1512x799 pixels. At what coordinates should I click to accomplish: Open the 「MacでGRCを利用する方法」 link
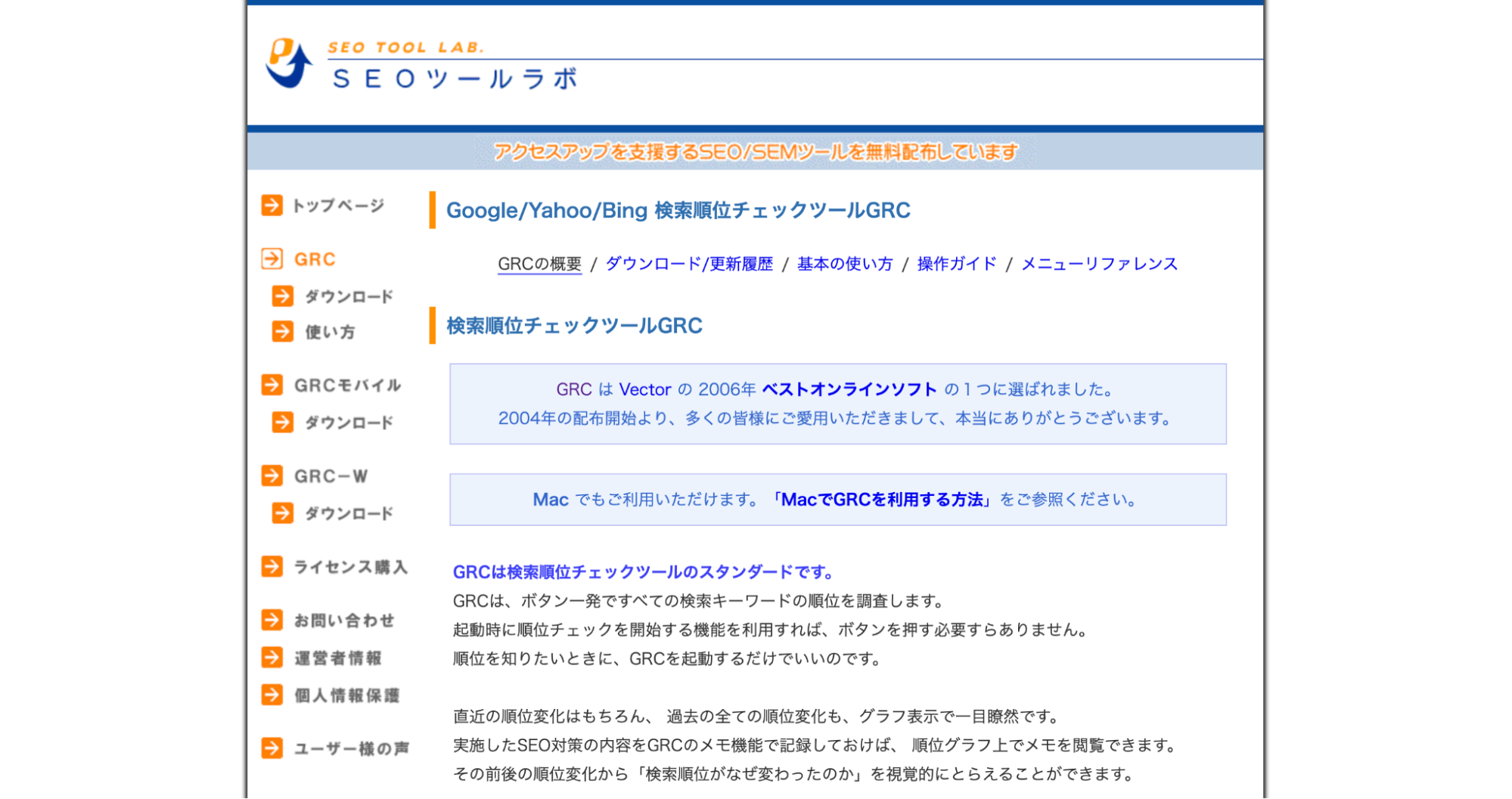[x=881, y=500]
